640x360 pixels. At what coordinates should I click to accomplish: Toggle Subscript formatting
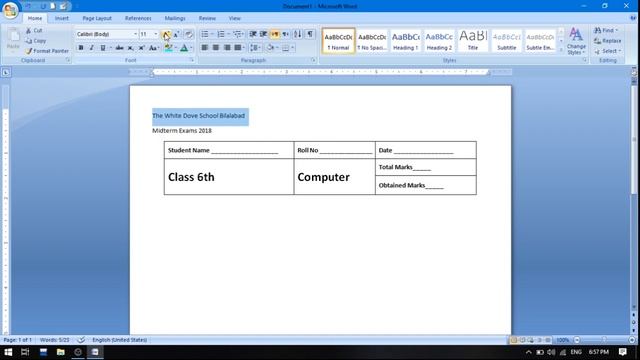tap(131, 48)
